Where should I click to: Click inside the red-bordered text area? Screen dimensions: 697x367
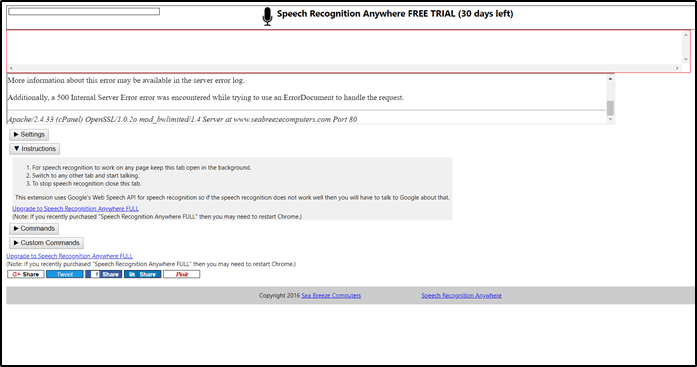(x=344, y=48)
